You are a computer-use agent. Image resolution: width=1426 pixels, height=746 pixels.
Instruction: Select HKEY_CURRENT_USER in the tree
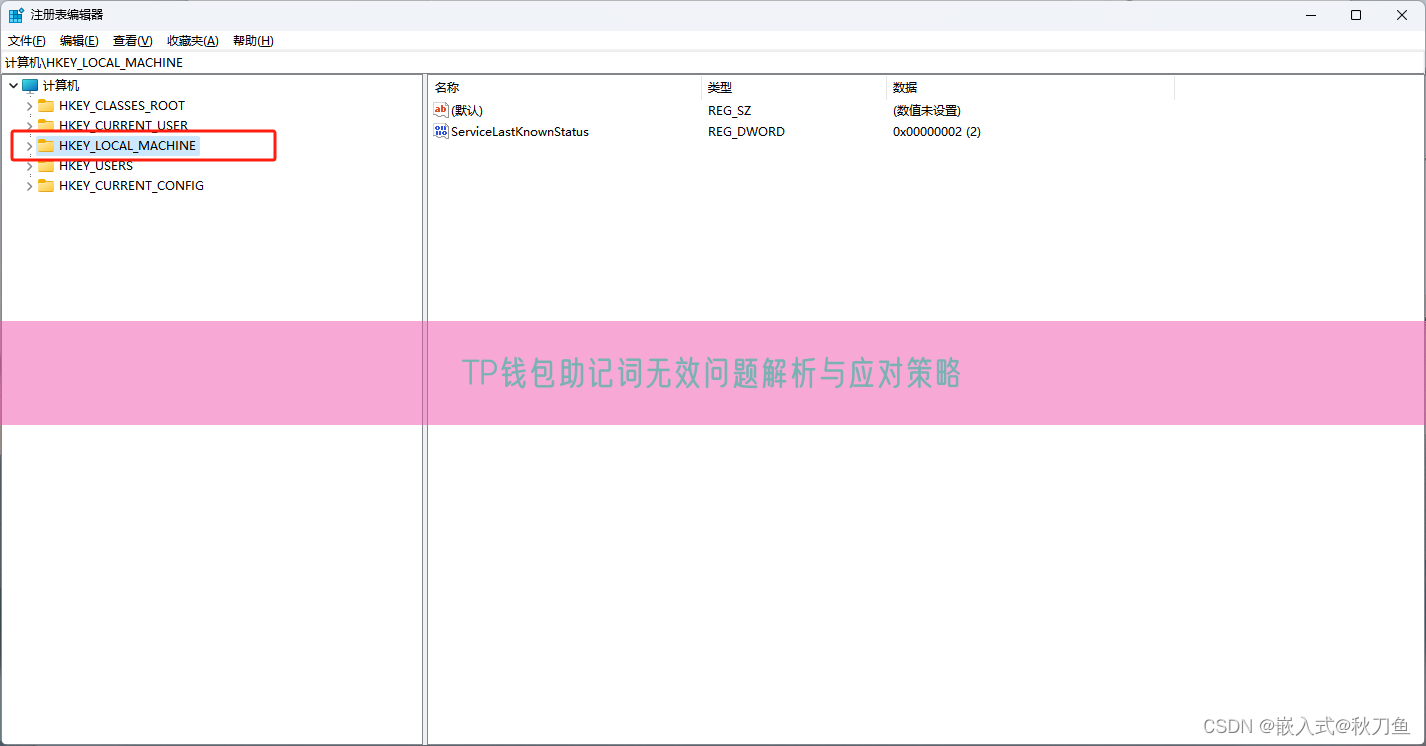[x=124, y=126]
